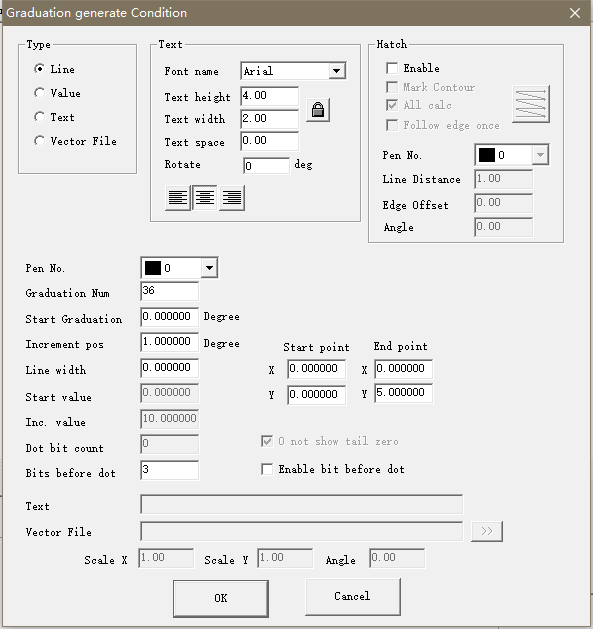Click the Scale X input field
This screenshot has width=593, height=629.
tap(166, 558)
